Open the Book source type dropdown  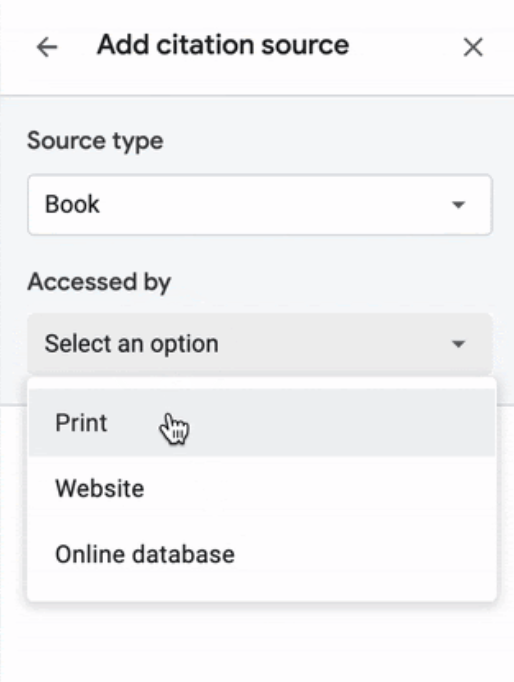click(x=260, y=204)
